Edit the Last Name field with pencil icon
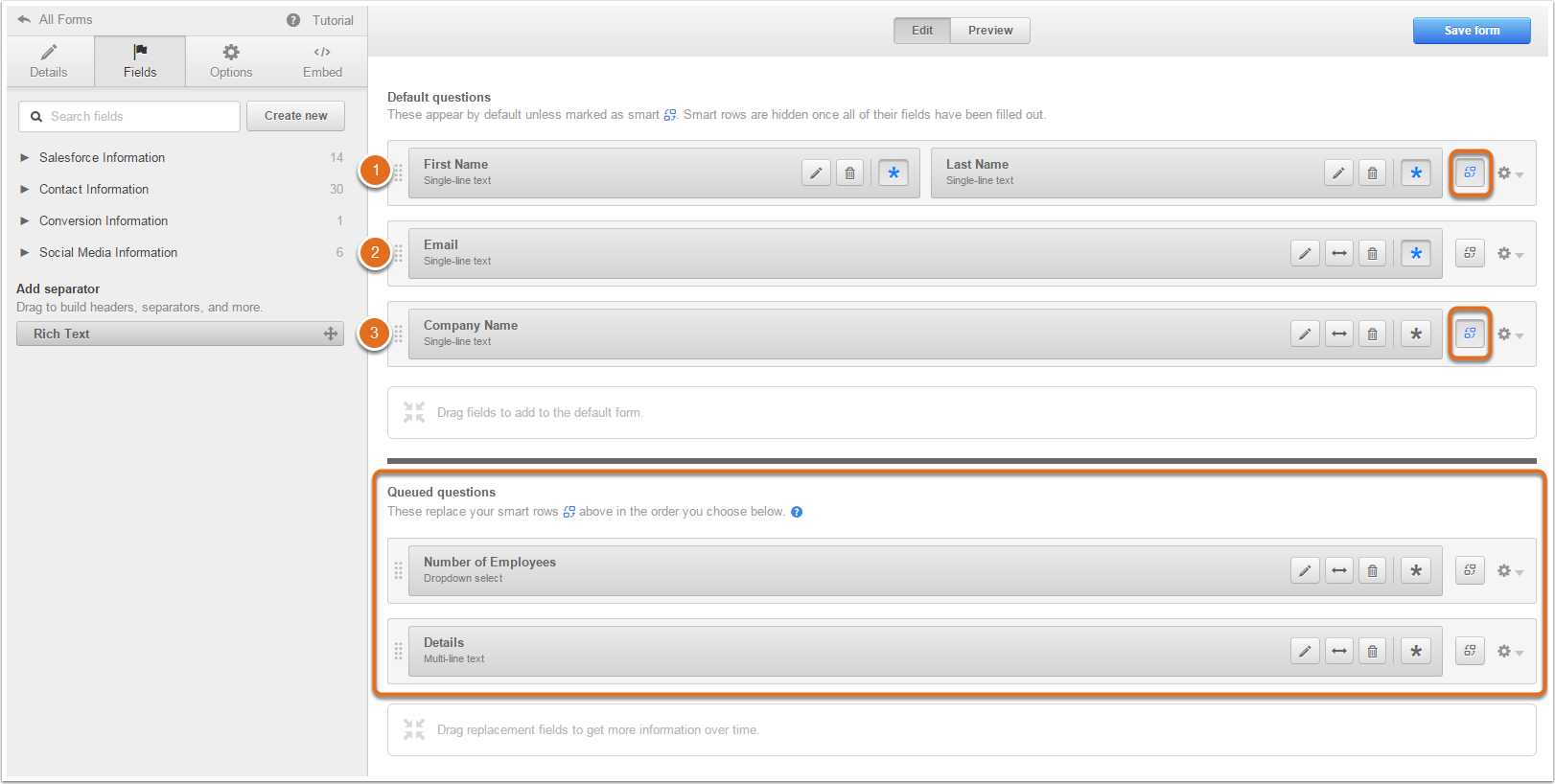Viewport: 1555px width, 784px height. (x=1338, y=173)
